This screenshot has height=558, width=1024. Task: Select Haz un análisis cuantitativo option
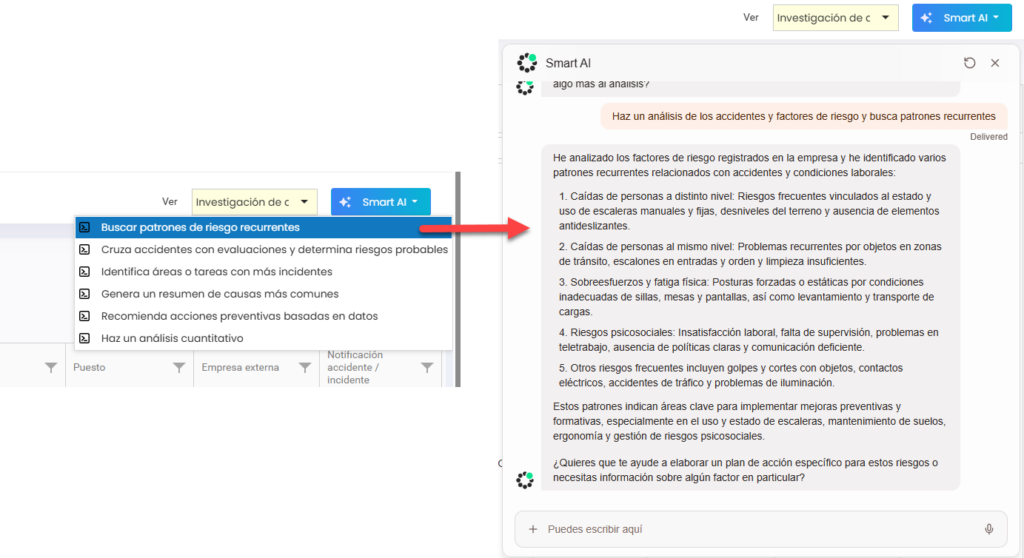263,338
